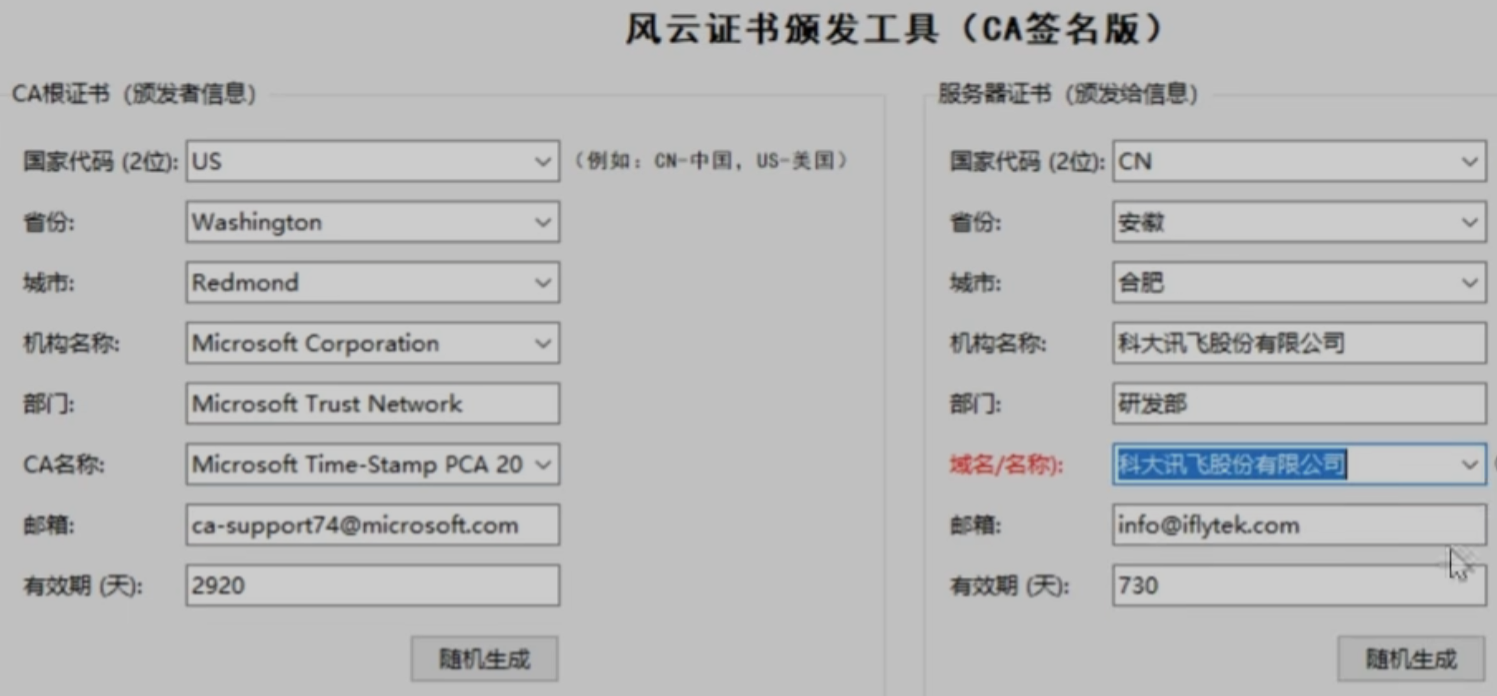Click server department field showing 研发部
Image resolution: width=1497 pixels, height=696 pixels.
[x=1298, y=404]
